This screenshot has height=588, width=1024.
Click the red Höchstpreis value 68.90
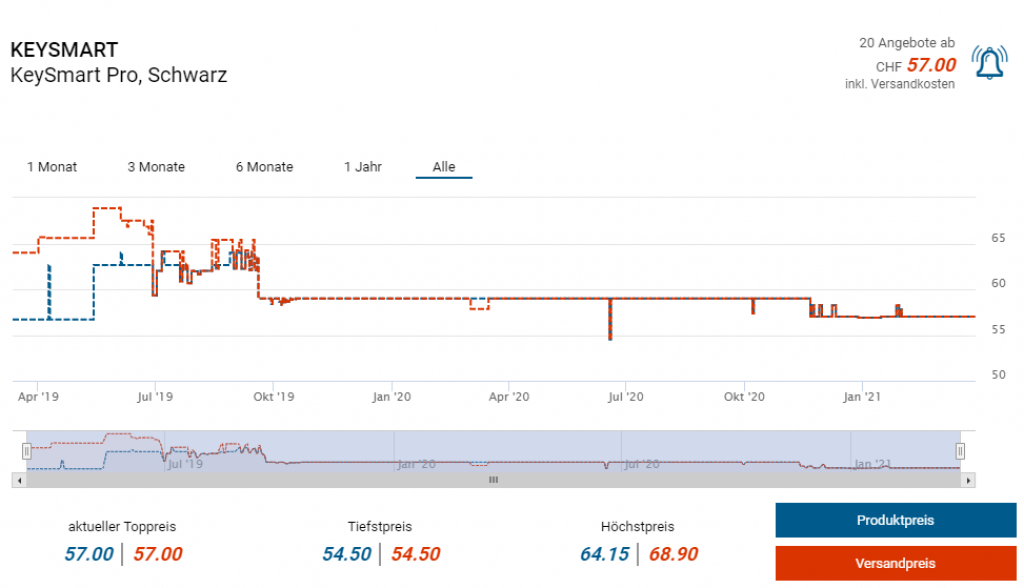[673, 554]
